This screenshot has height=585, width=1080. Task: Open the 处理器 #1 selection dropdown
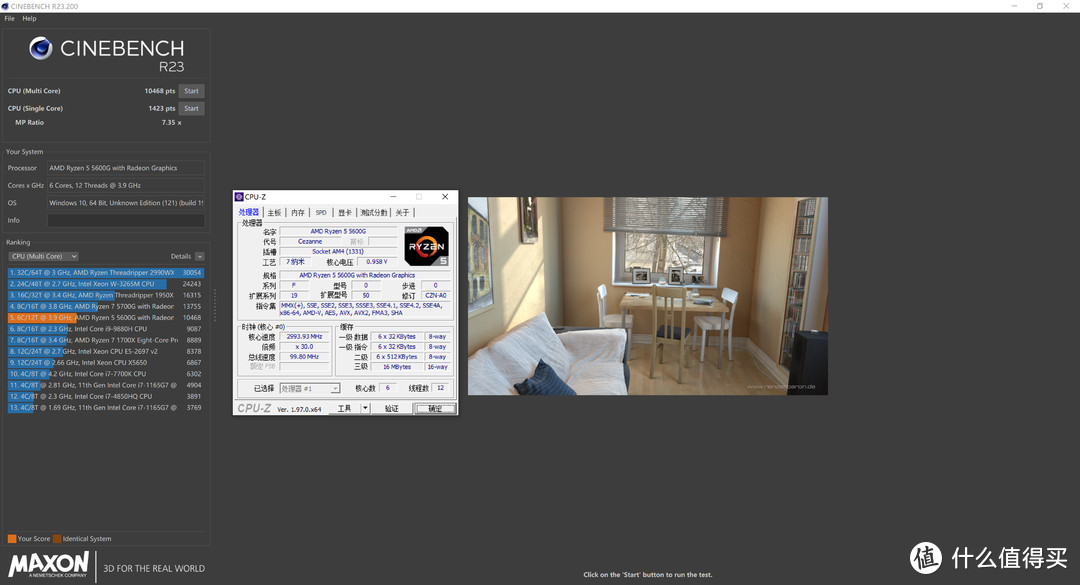click(x=309, y=389)
